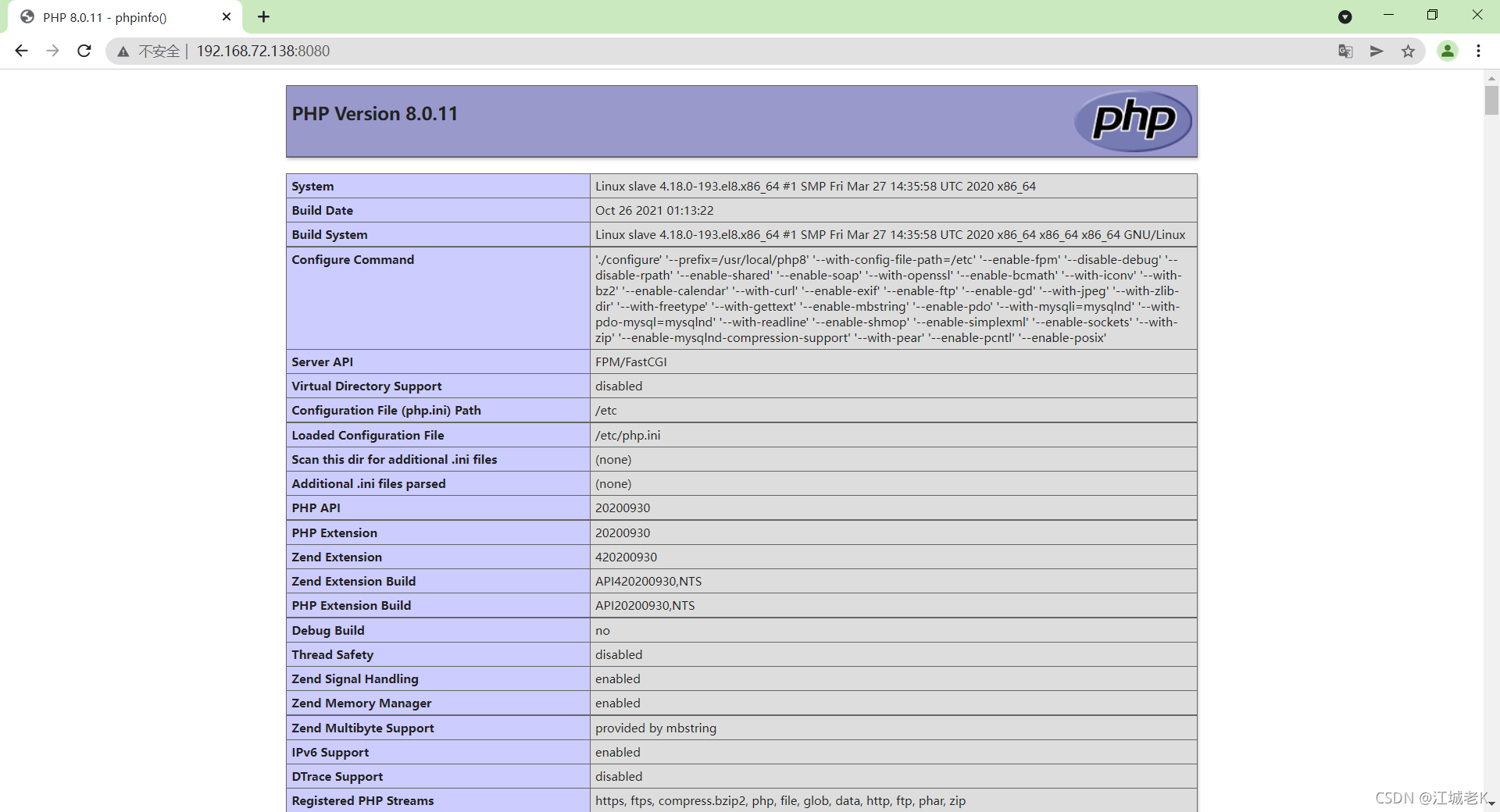Click Additional .ini files parsed label
Screen dimensions: 1500x812
coord(369,484)
